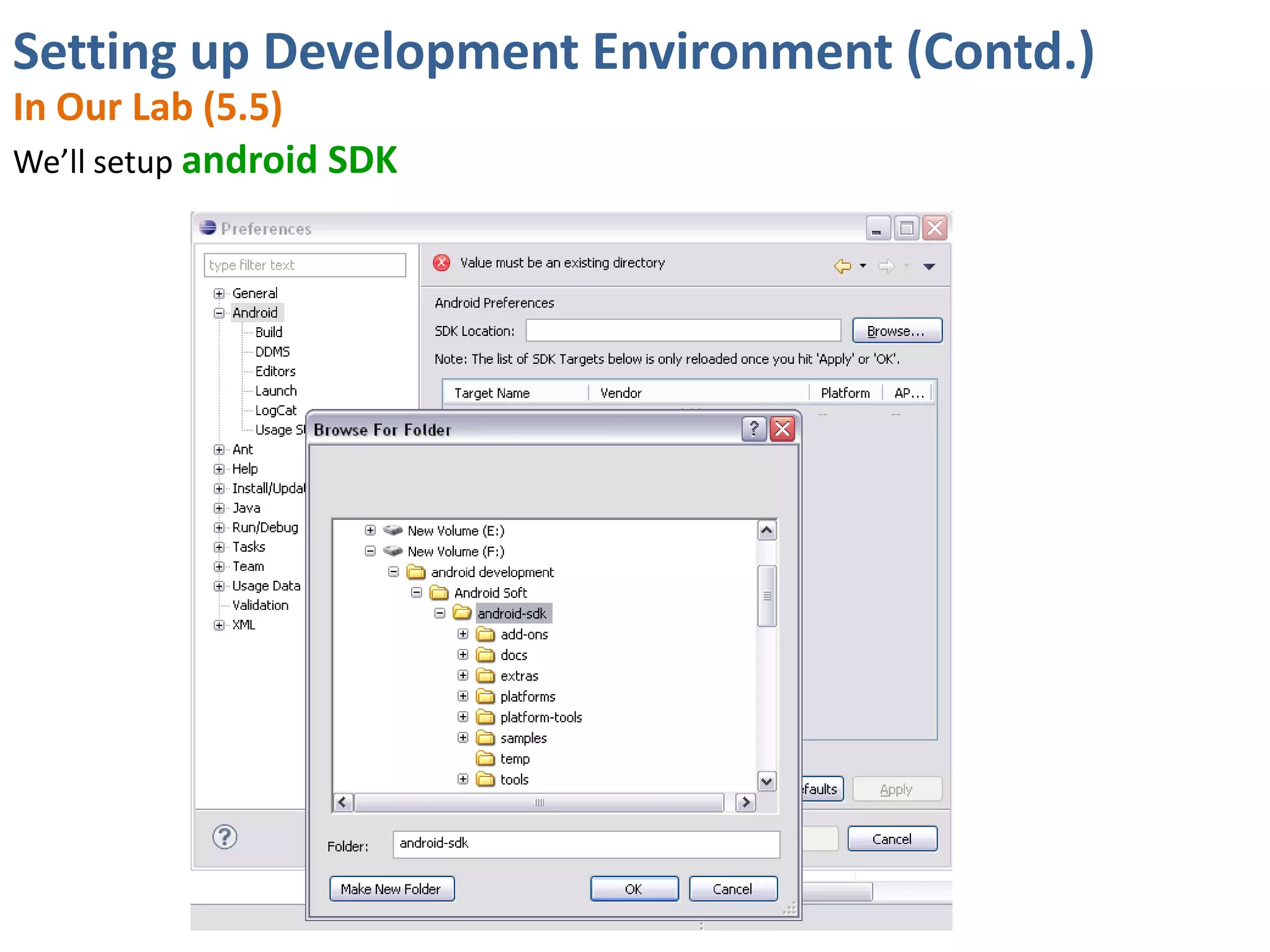Screen dimensions: 1270x952
Task: Click the tools folder icon
Action: (x=486, y=779)
